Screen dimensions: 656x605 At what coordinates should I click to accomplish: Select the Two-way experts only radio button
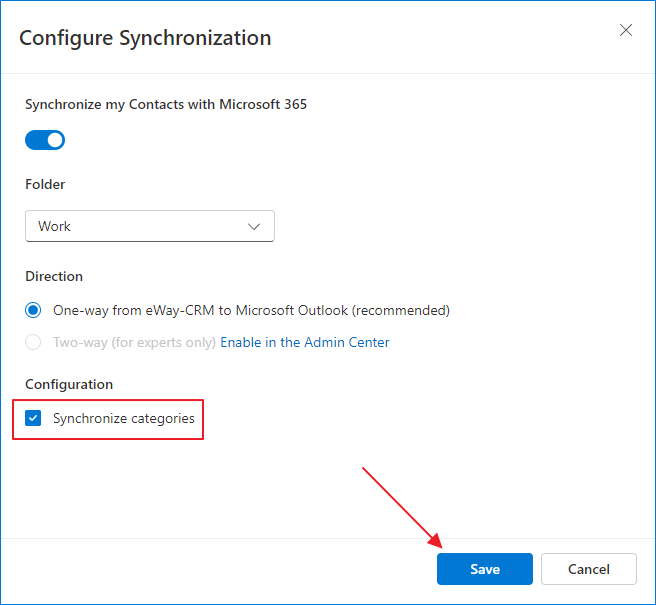[33, 342]
